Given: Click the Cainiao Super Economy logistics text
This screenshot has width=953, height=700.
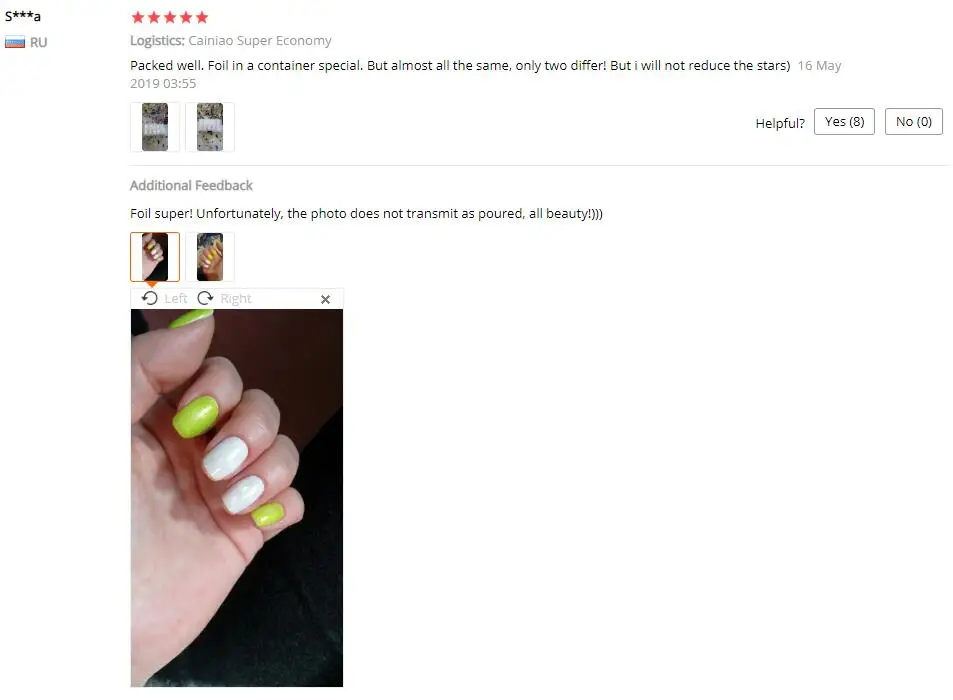Looking at the screenshot, I should coord(260,41).
